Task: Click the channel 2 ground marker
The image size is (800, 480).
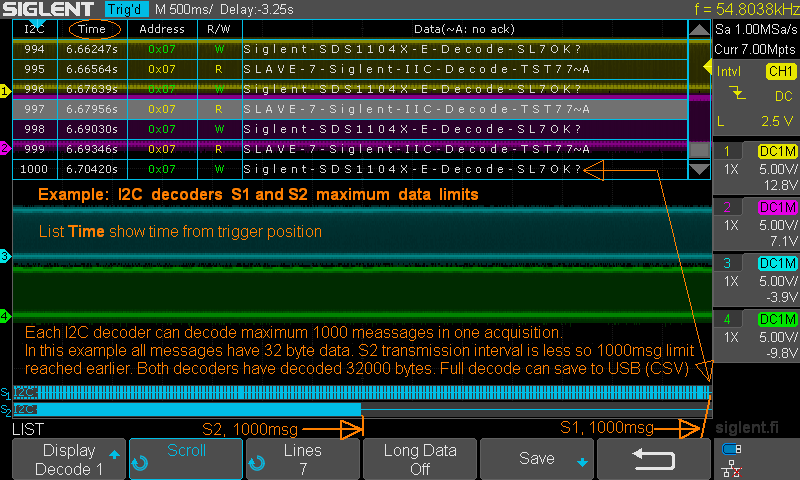Action: [5, 148]
